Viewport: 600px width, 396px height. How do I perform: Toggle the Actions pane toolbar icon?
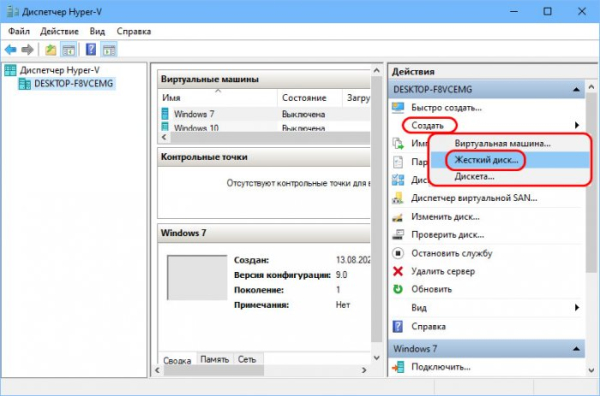(x=109, y=49)
